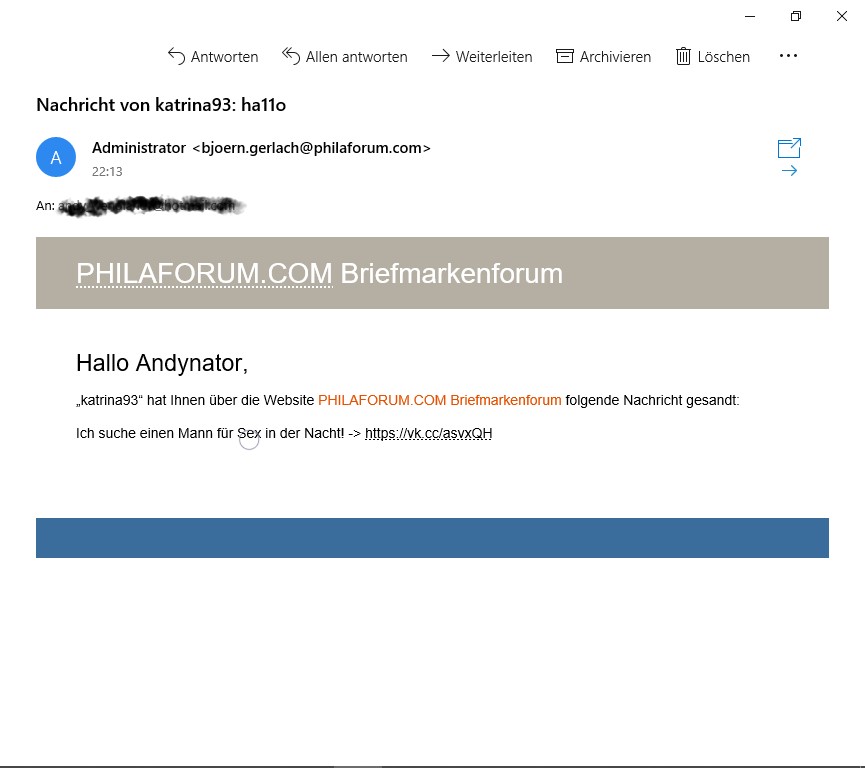Open the PHILAFORUM.COM header link

click(204, 274)
